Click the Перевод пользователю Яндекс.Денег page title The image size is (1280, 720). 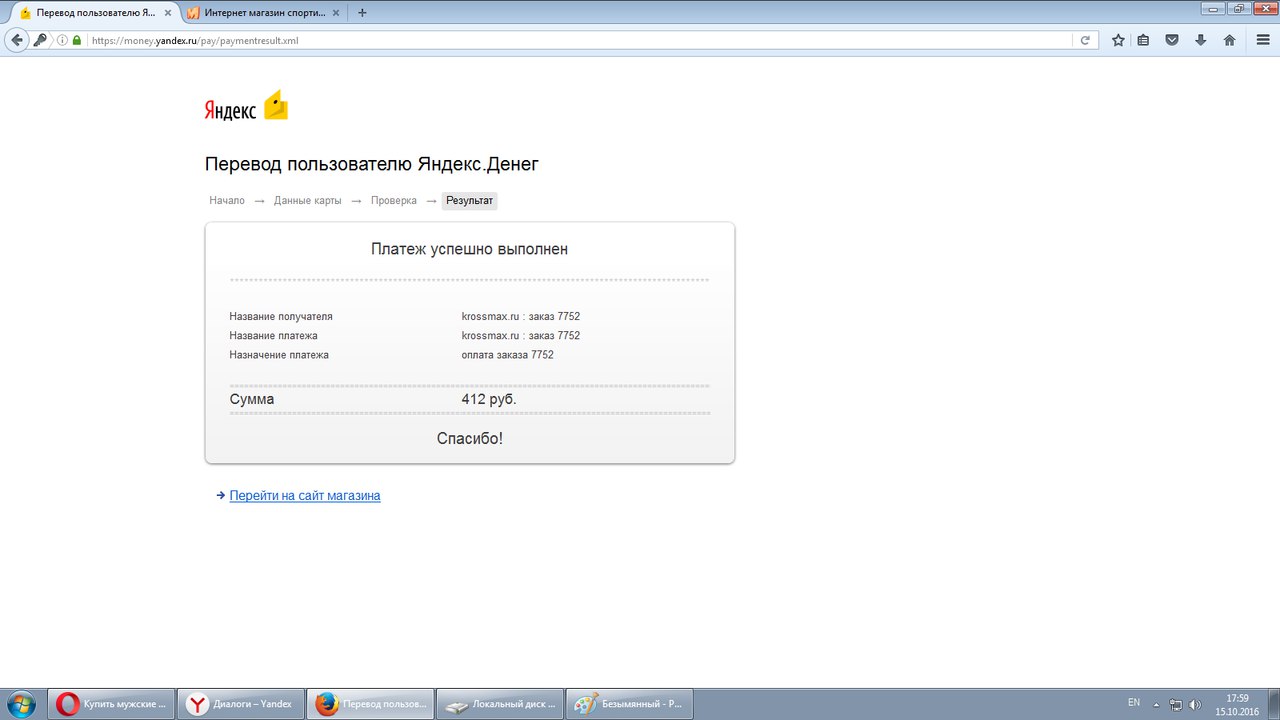click(372, 164)
